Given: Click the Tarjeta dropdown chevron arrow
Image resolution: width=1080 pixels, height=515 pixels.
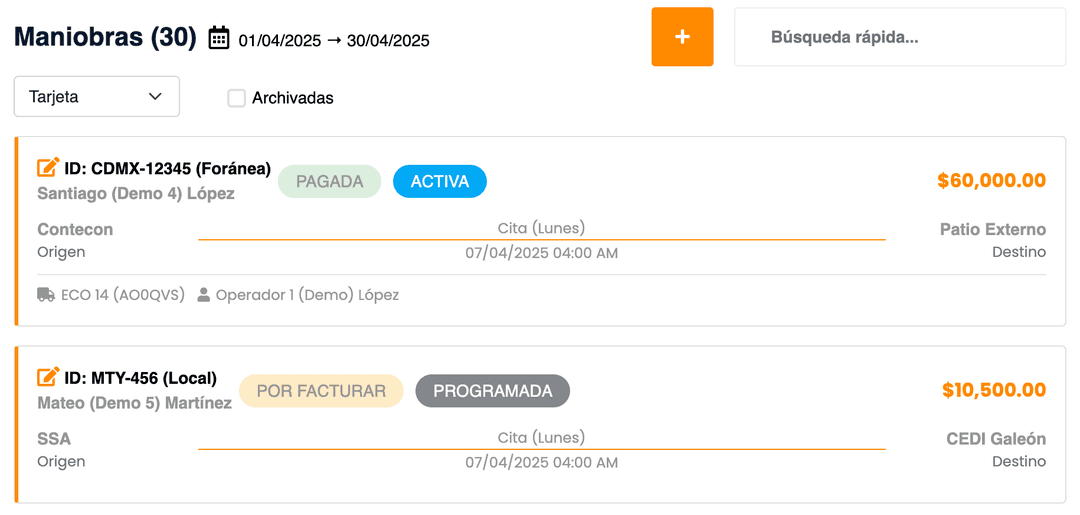Looking at the screenshot, I should (155, 97).
